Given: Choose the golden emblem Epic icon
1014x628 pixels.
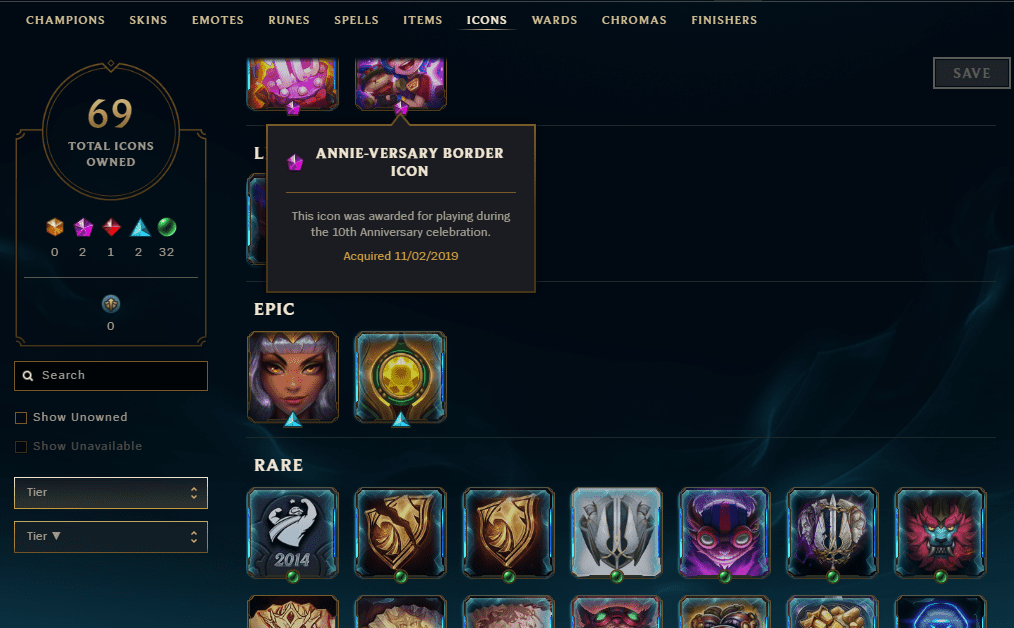Looking at the screenshot, I should pos(400,376).
